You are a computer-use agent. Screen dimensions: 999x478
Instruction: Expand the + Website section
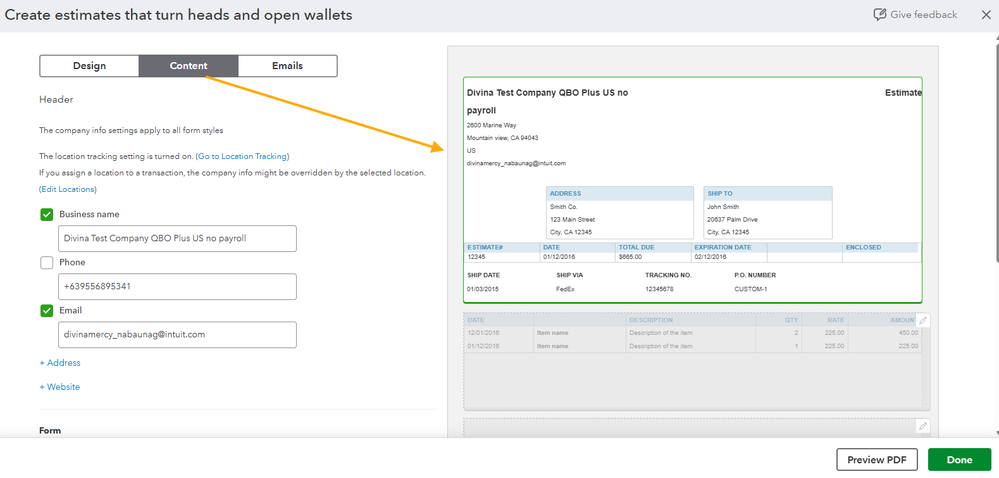(60, 387)
